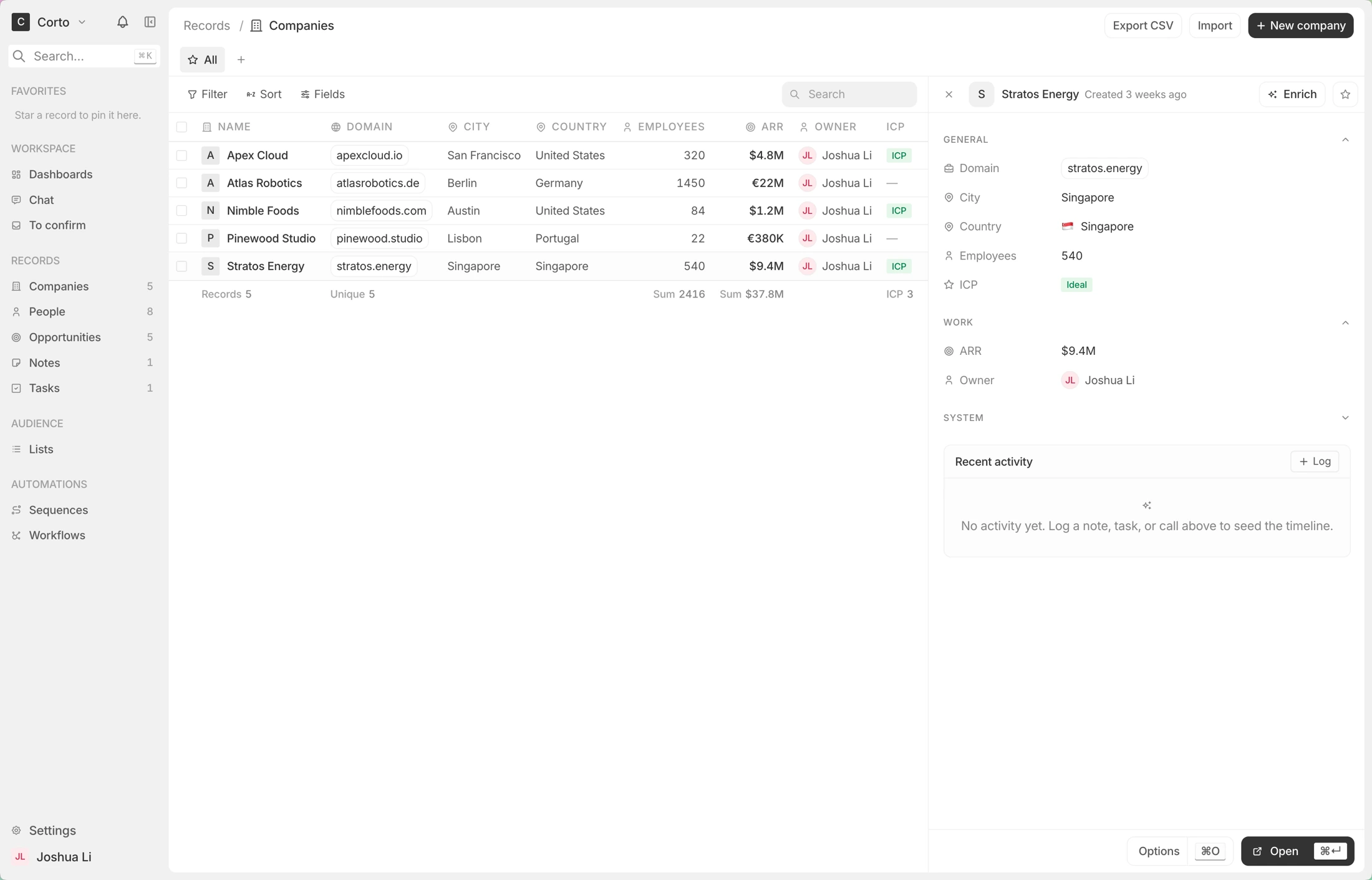Check the Stratos Energy row checkbox
The height and width of the screenshot is (880, 1372).
click(181, 266)
